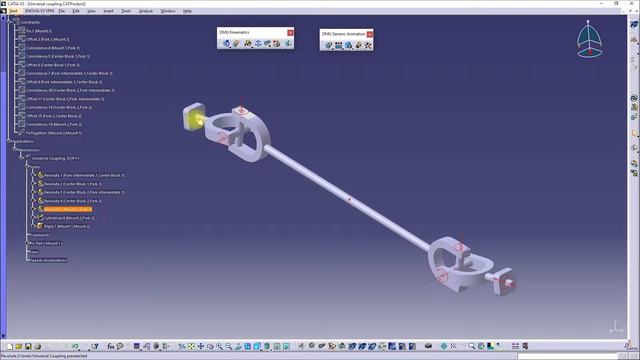Click the Zoom In magnifier icon

[x=220, y=346]
